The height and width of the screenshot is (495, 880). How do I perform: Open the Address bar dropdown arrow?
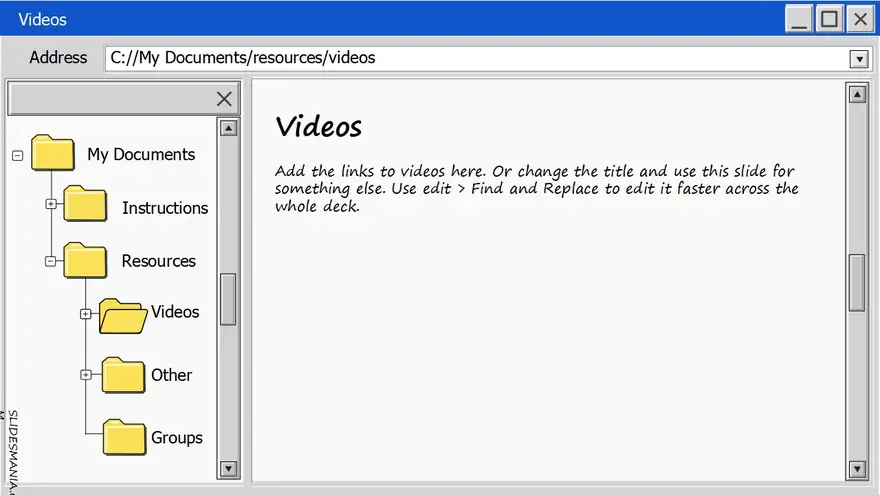(x=859, y=59)
